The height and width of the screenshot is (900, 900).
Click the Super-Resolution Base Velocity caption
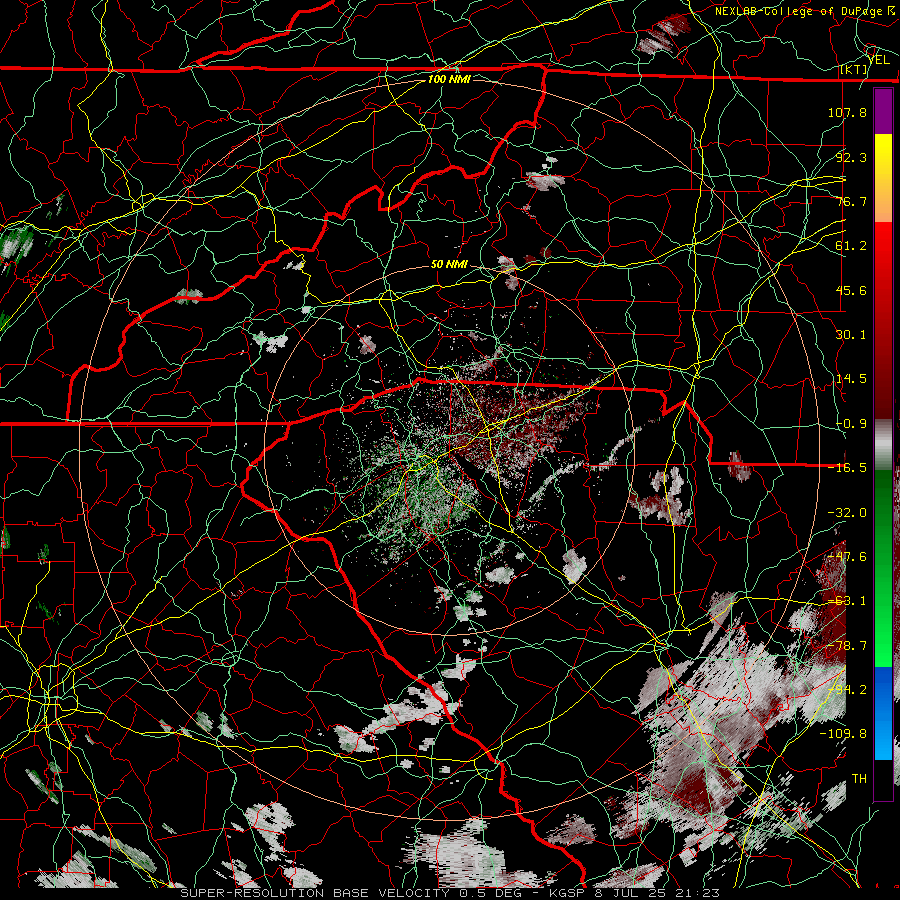[x=450, y=893]
